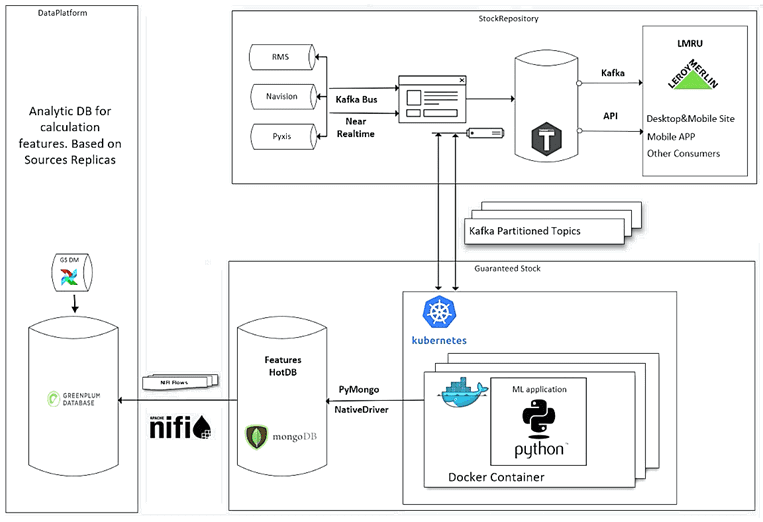Image resolution: width=763 pixels, height=522 pixels.
Task: Click the close X on the window icon
Action: pyautogui.click(x=462, y=80)
